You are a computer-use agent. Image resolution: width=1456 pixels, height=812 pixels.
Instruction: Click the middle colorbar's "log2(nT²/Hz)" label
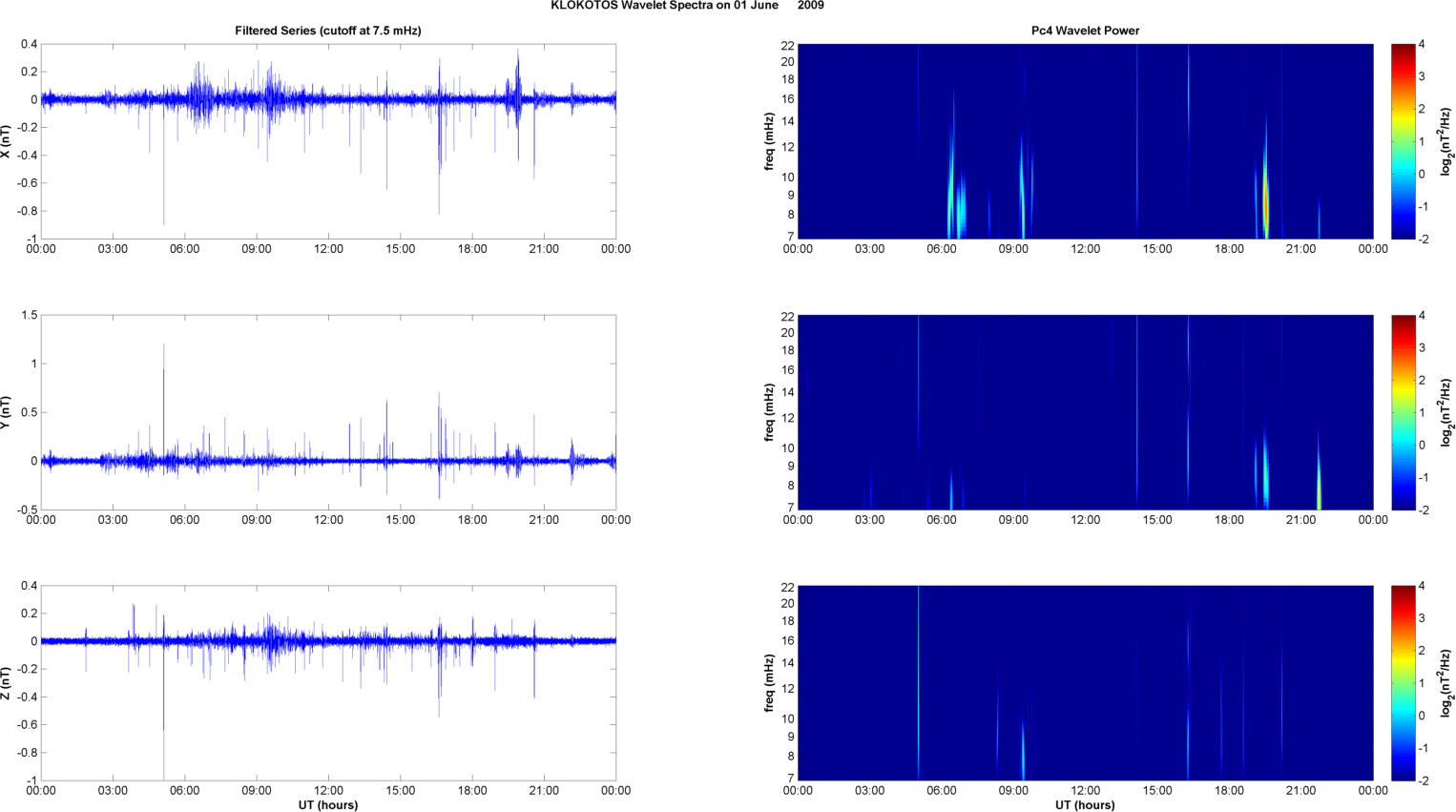tap(1447, 412)
